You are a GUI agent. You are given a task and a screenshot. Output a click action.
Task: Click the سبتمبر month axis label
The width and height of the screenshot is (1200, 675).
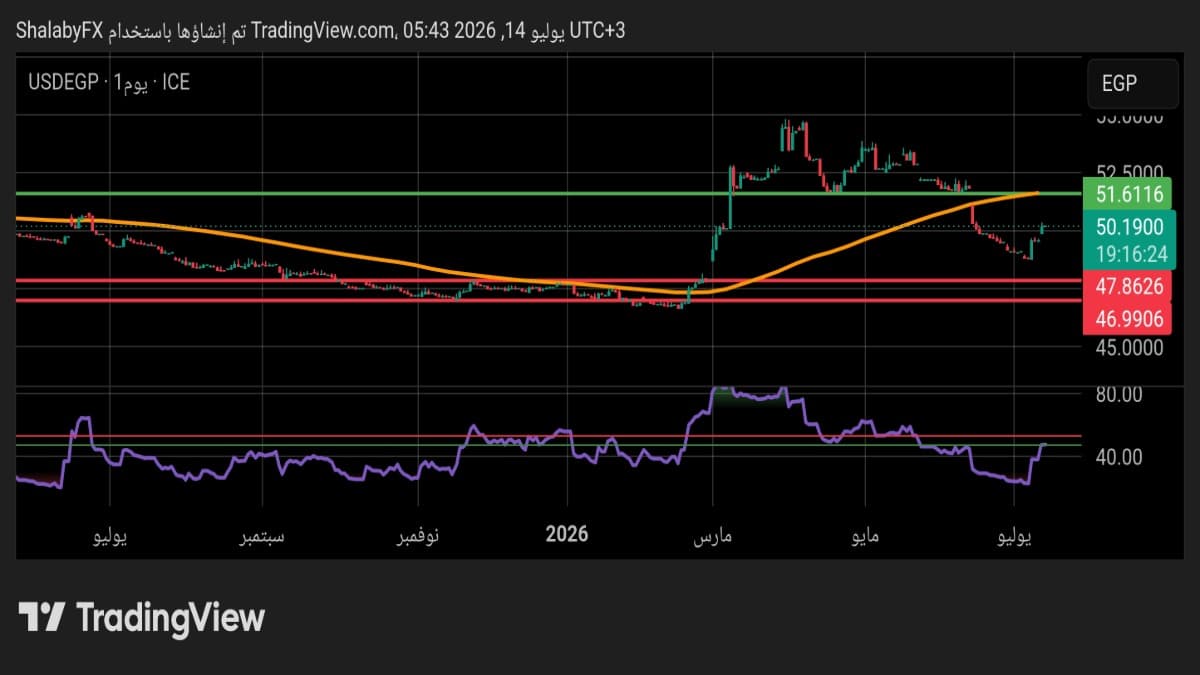click(258, 538)
